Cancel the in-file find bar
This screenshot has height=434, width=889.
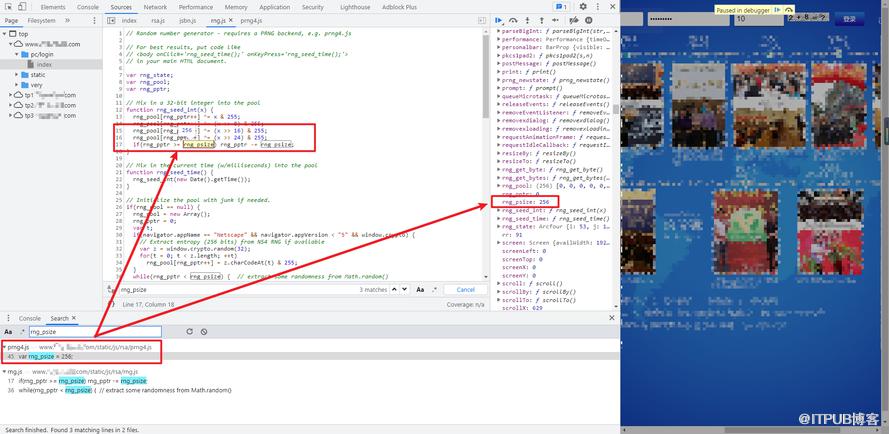[x=465, y=289]
